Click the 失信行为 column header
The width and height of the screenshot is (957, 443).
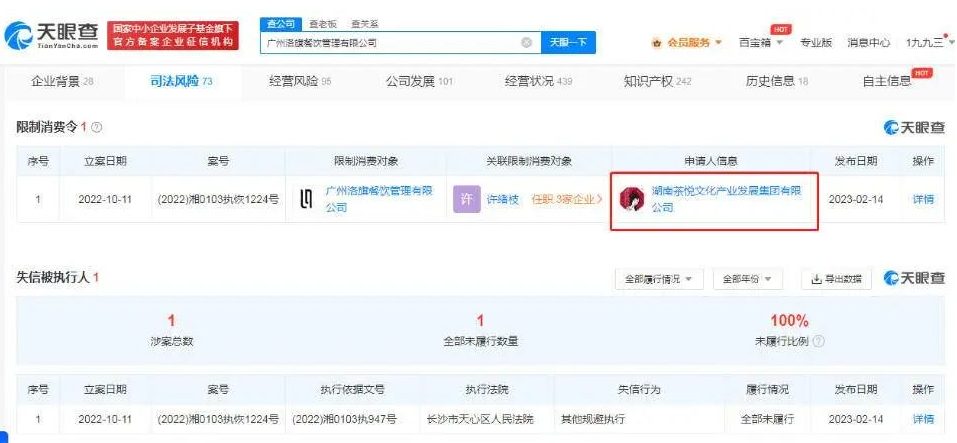(638, 389)
